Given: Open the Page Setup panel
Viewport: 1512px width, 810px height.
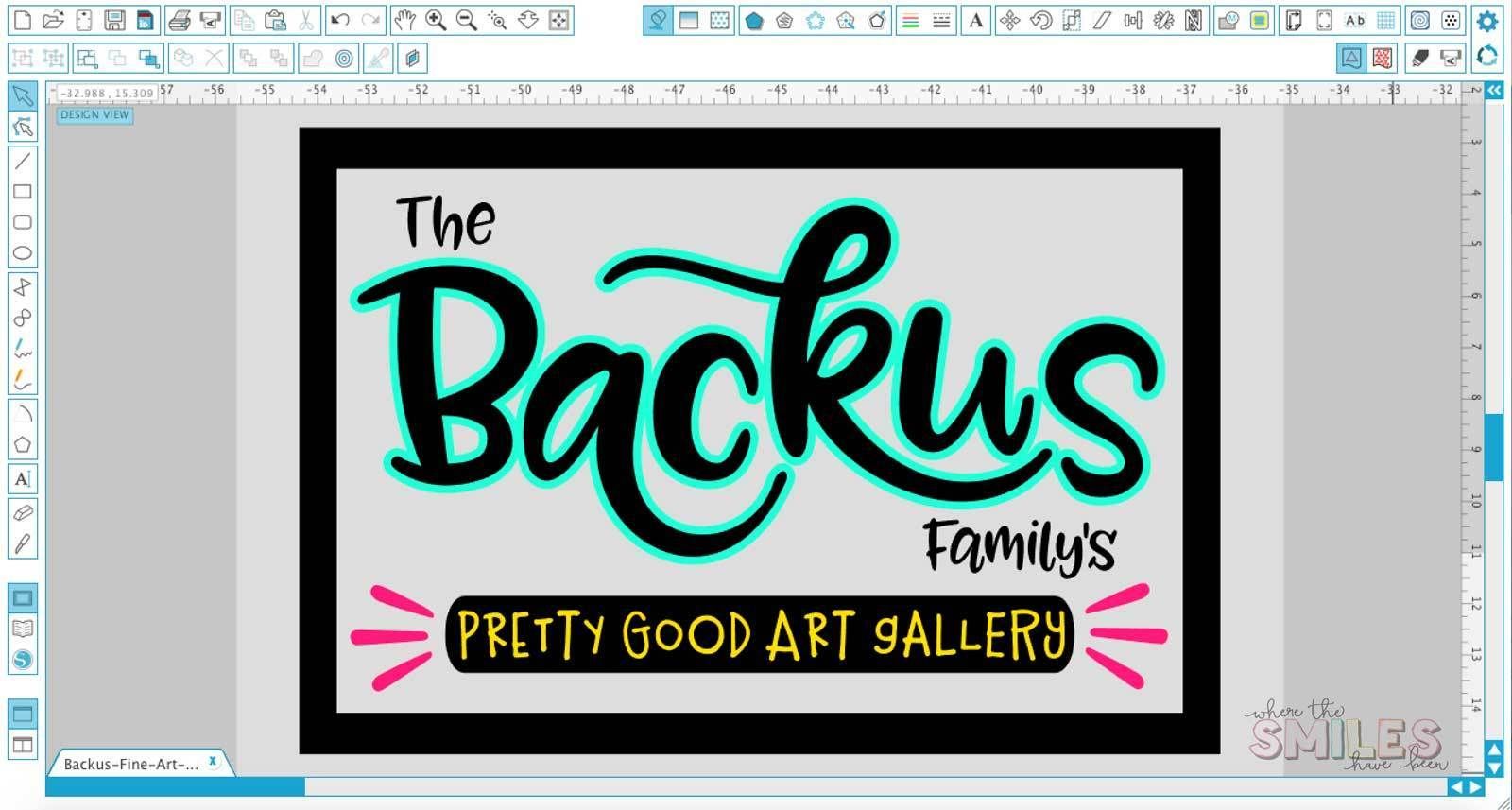Looking at the screenshot, I should [x=1294, y=20].
